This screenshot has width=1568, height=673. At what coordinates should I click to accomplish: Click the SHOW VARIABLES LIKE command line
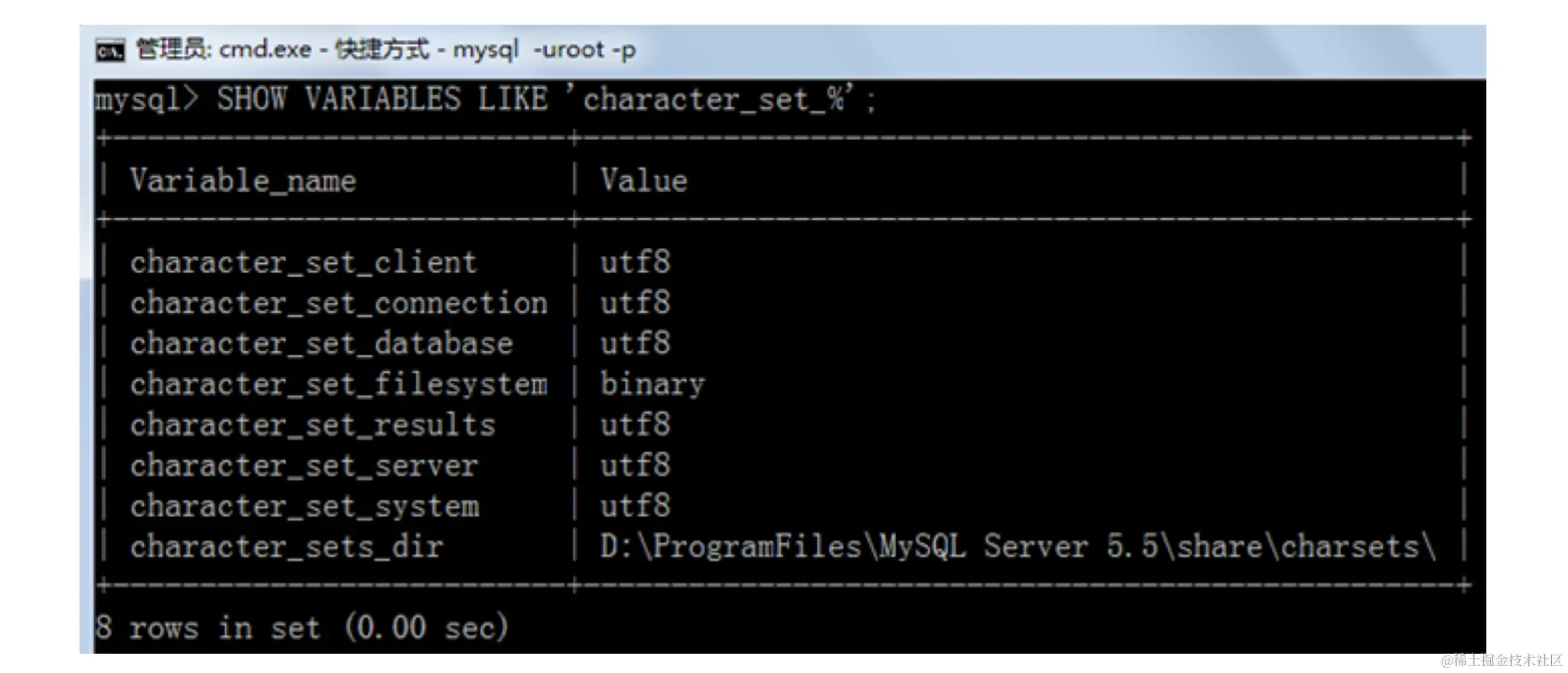pyautogui.click(x=486, y=99)
